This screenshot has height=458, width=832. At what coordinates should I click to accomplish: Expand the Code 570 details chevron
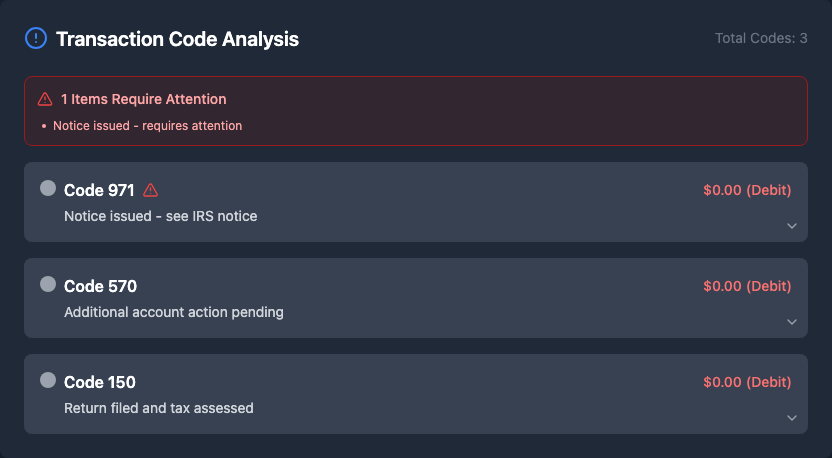click(792, 322)
